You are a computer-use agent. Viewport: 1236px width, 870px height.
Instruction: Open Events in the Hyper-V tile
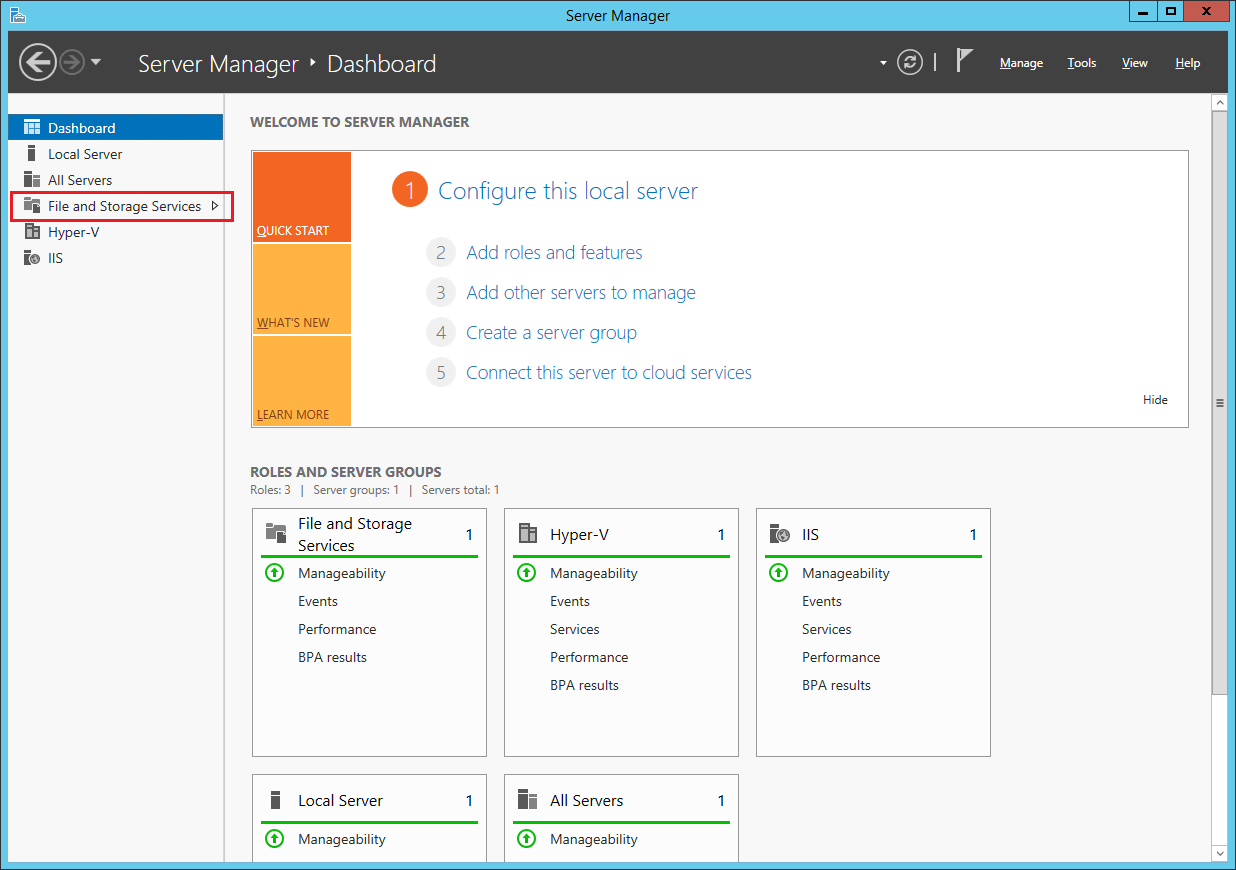pos(570,601)
